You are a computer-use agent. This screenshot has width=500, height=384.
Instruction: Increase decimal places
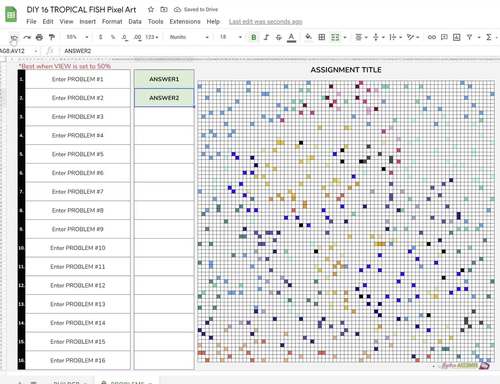click(137, 37)
